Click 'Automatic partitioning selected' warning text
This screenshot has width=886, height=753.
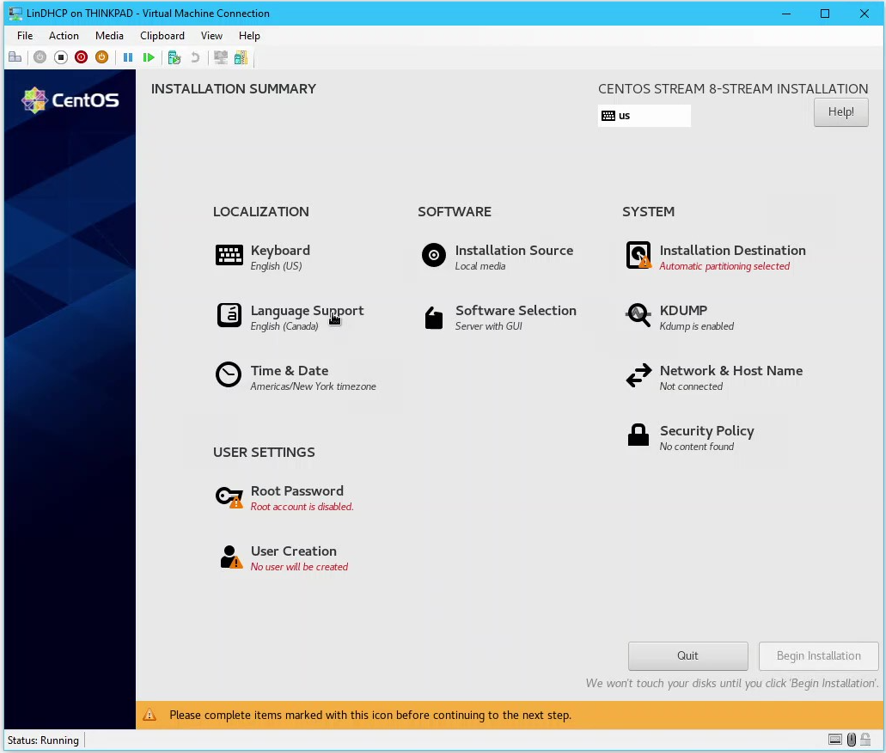click(724, 266)
